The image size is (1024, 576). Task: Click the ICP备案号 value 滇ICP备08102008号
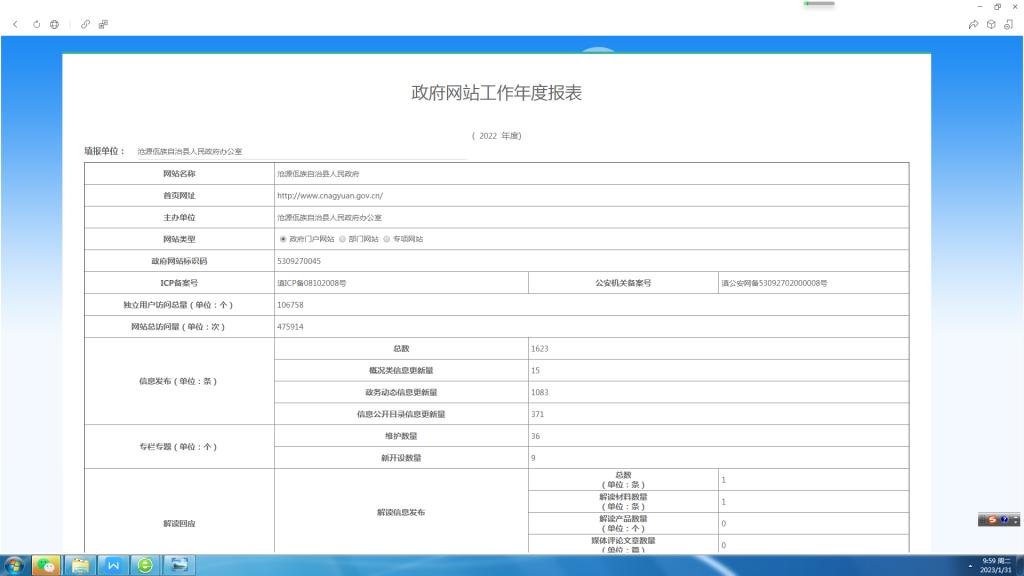[312, 283]
